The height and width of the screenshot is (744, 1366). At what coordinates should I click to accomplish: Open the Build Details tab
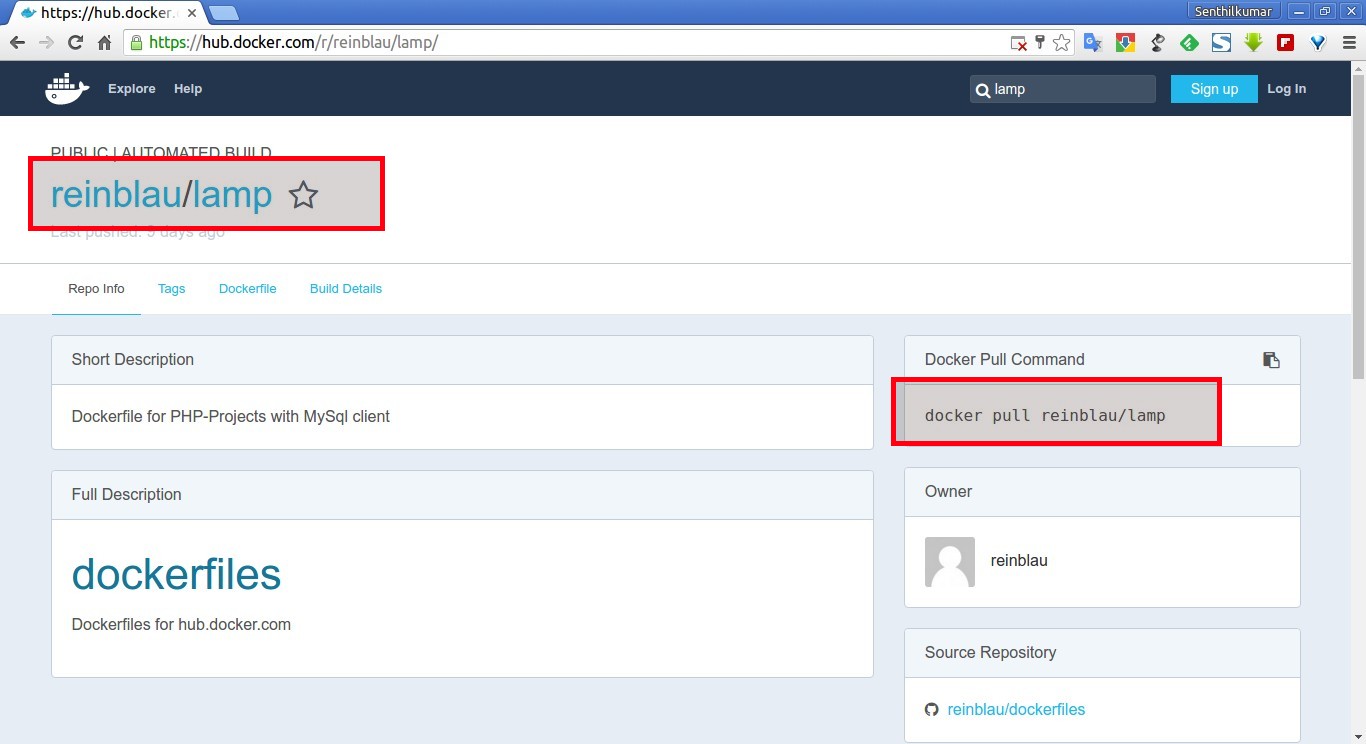346,289
